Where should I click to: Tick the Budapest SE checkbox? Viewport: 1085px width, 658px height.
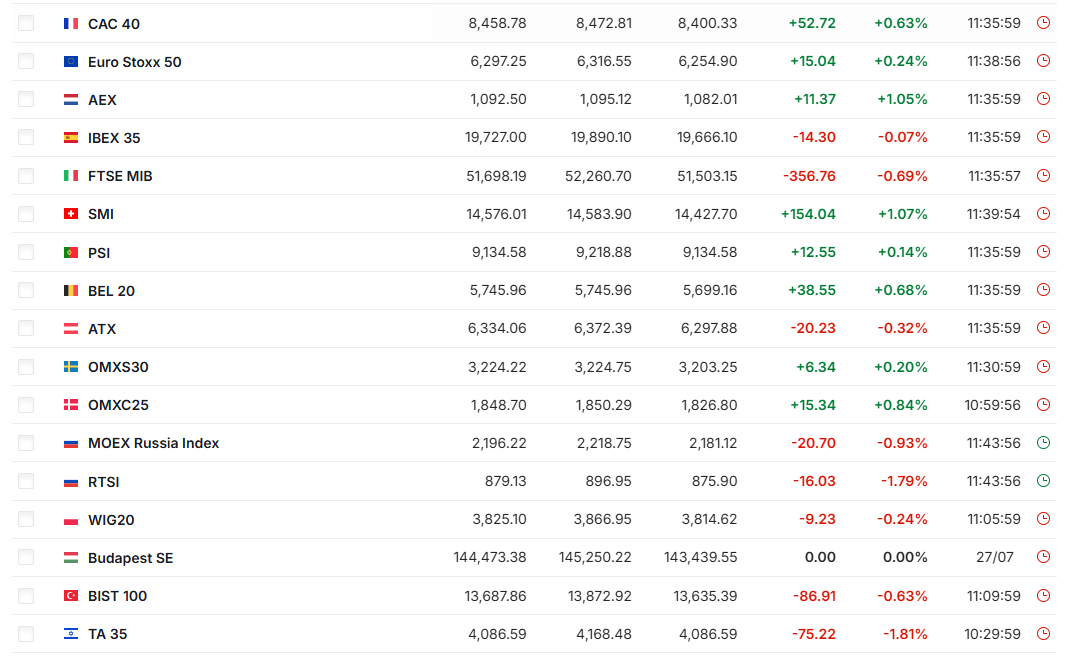click(x=26, y=558)
